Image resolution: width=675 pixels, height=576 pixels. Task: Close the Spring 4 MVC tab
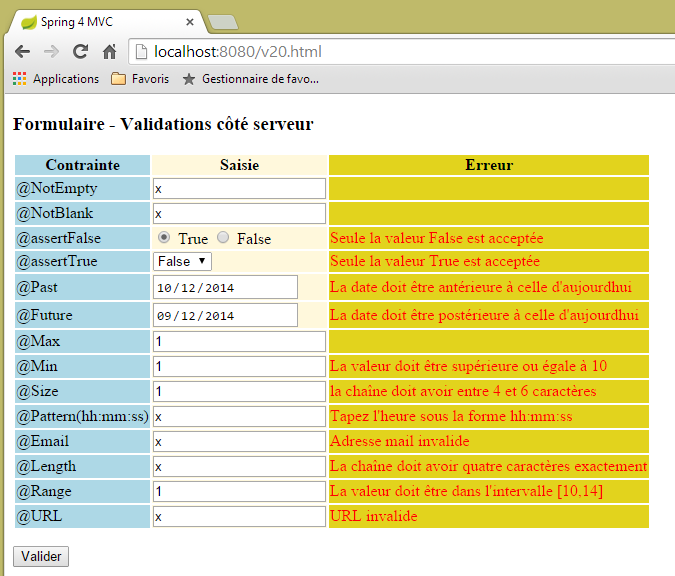tap(190, 21)
